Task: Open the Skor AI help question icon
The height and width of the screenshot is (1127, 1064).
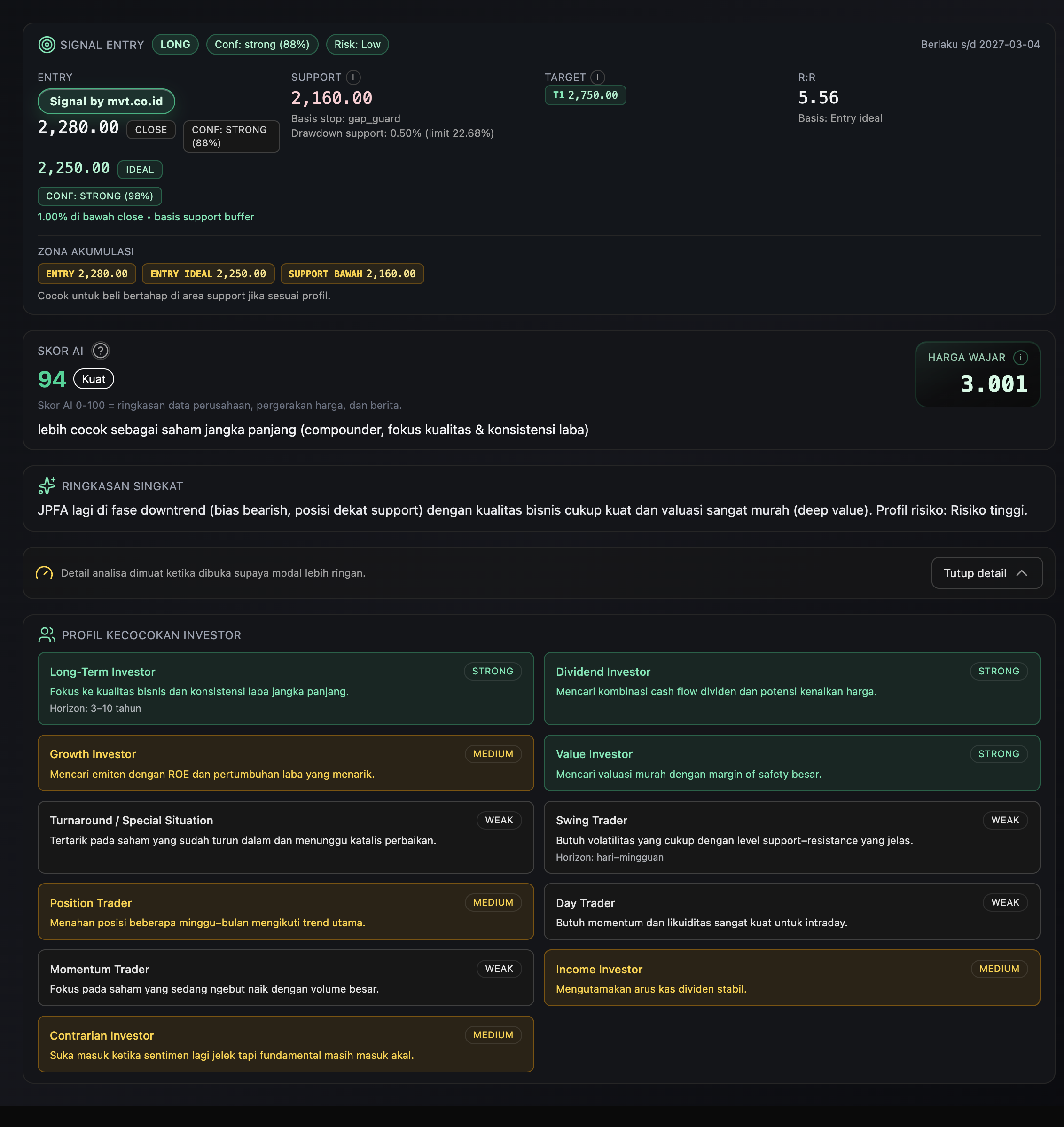Action: [101, 351]
